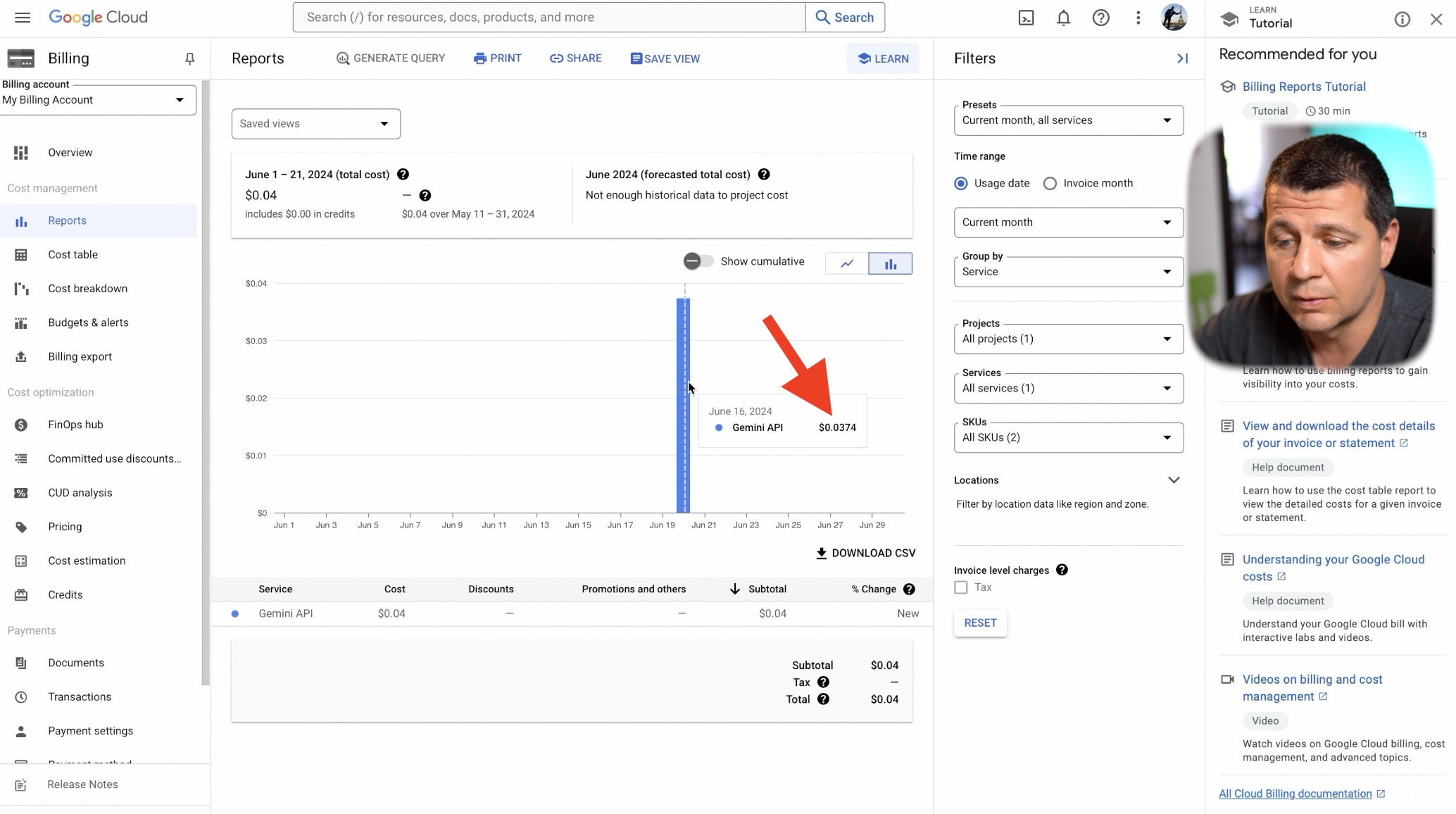Screen dimensions: 1456x814
Task: Open the All SKUs (2) dropdown
Action: [x=1068, y=437]
